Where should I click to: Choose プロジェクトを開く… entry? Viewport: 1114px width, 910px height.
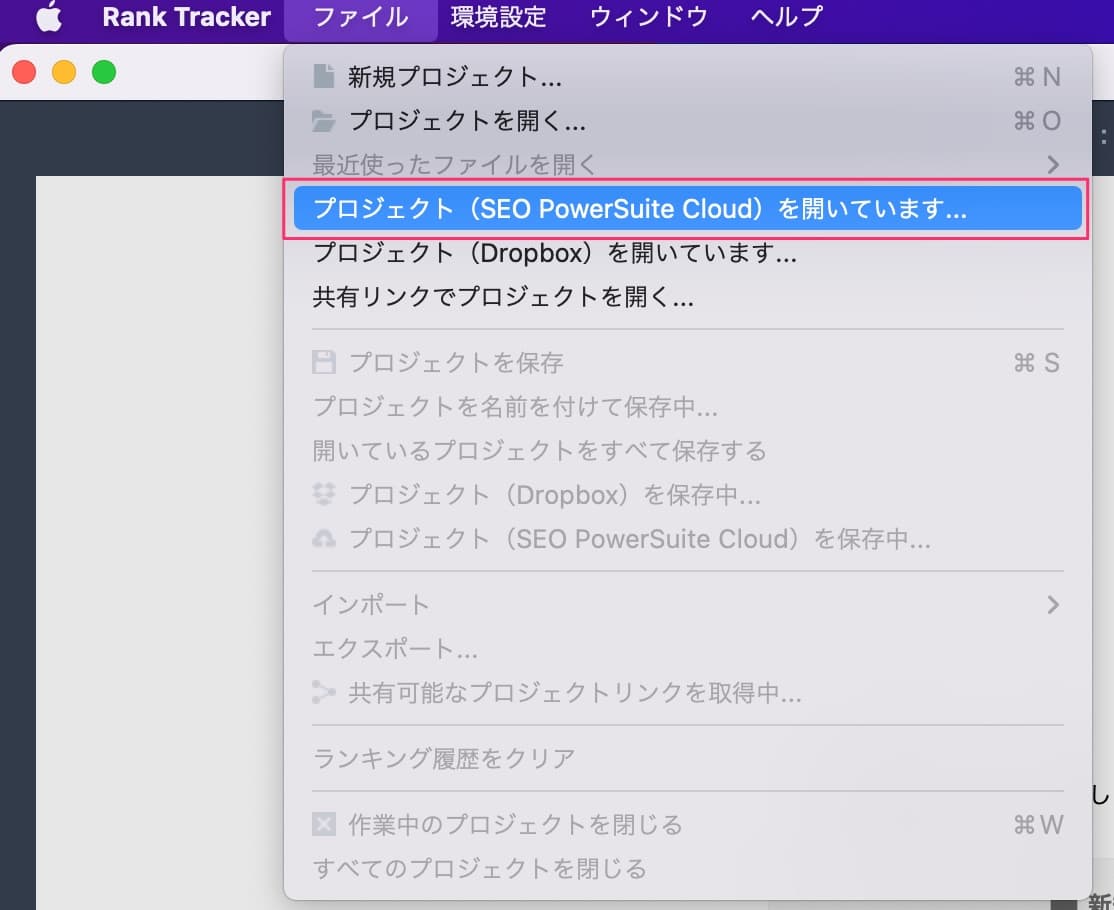687,121
